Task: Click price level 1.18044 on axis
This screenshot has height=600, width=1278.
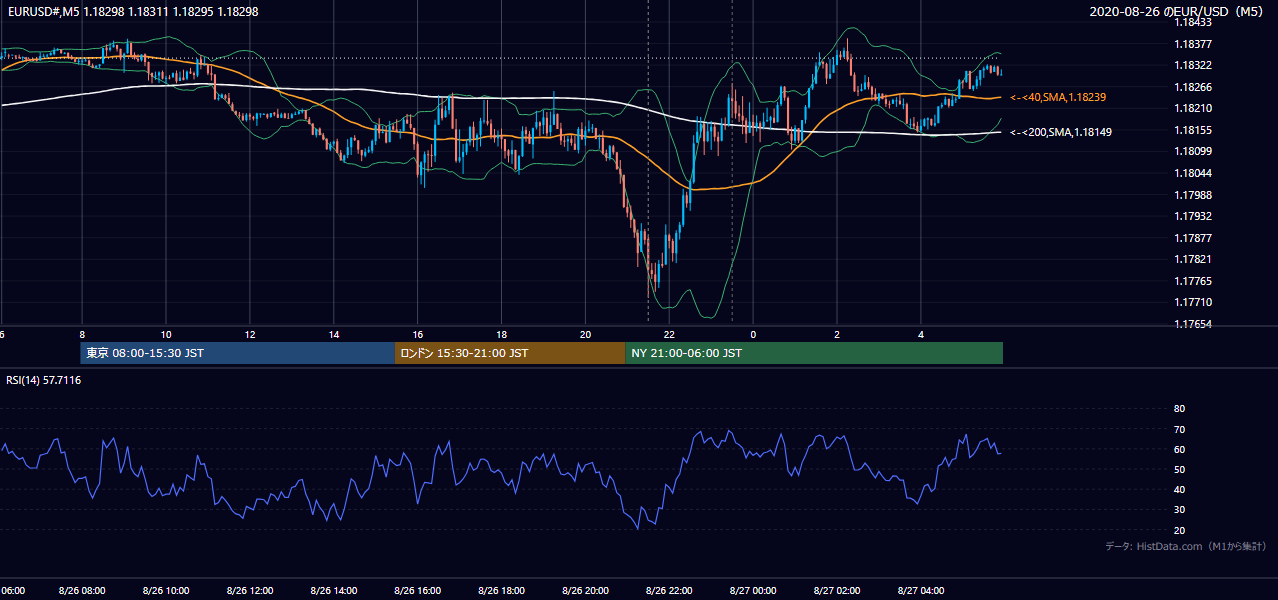Action: (1193, 173)
